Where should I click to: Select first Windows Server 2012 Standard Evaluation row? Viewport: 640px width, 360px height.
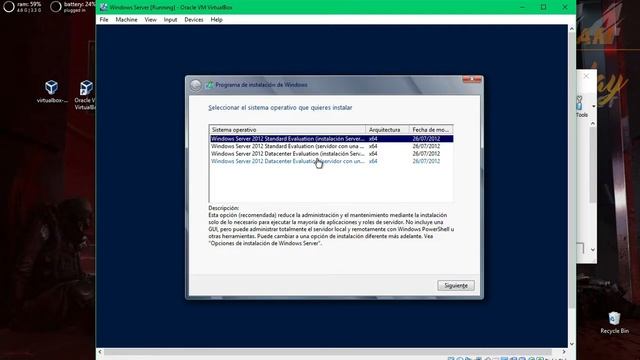pyautogui.click(x=331, y=139)
